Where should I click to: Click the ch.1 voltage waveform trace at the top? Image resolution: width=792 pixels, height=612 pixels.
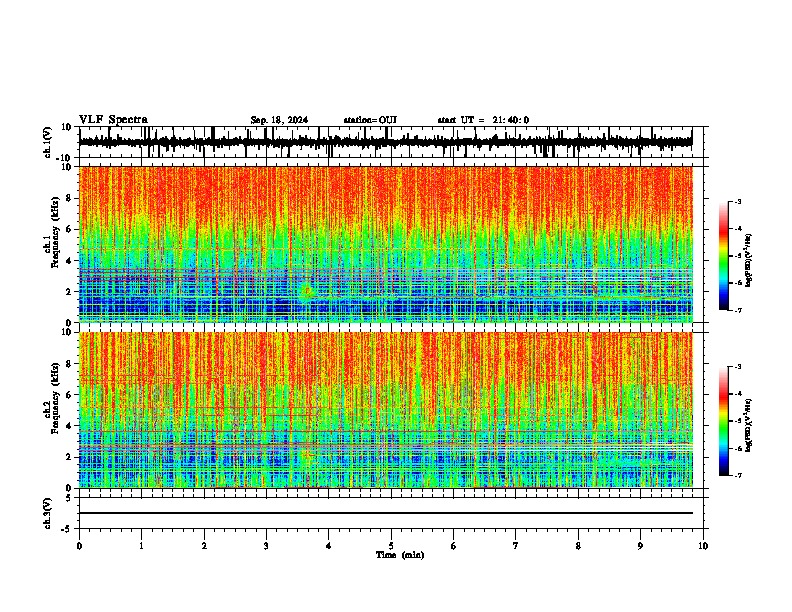385,142
